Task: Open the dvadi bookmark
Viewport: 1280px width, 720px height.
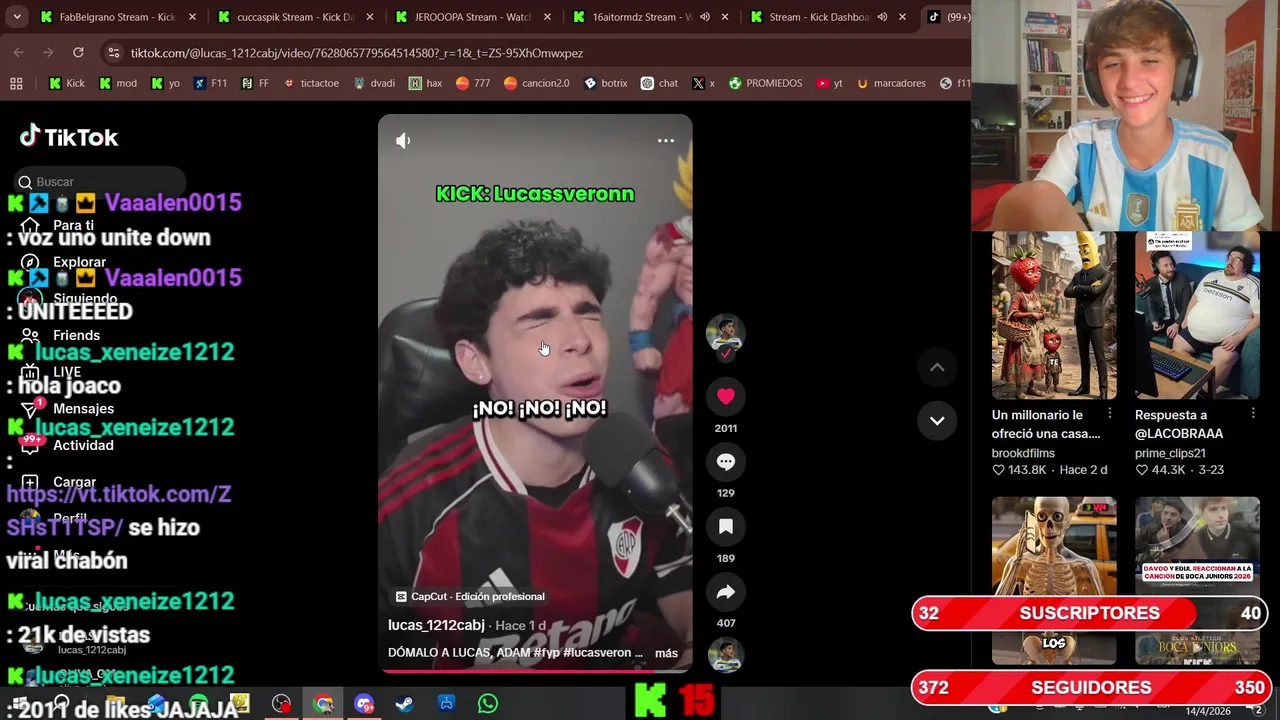Action: tap(374, 83)
